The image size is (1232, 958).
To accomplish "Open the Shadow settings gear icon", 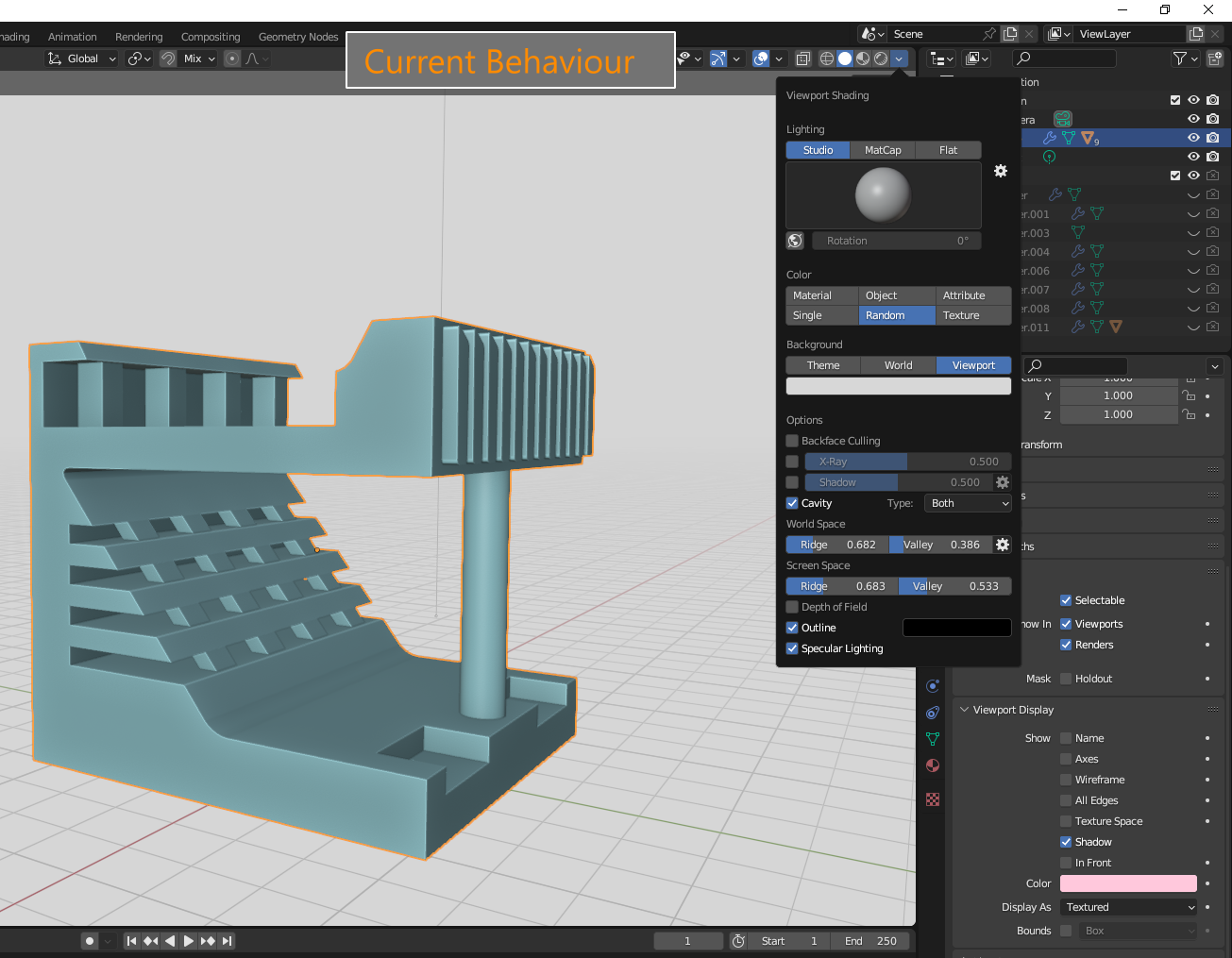I will coord(1003,482).
